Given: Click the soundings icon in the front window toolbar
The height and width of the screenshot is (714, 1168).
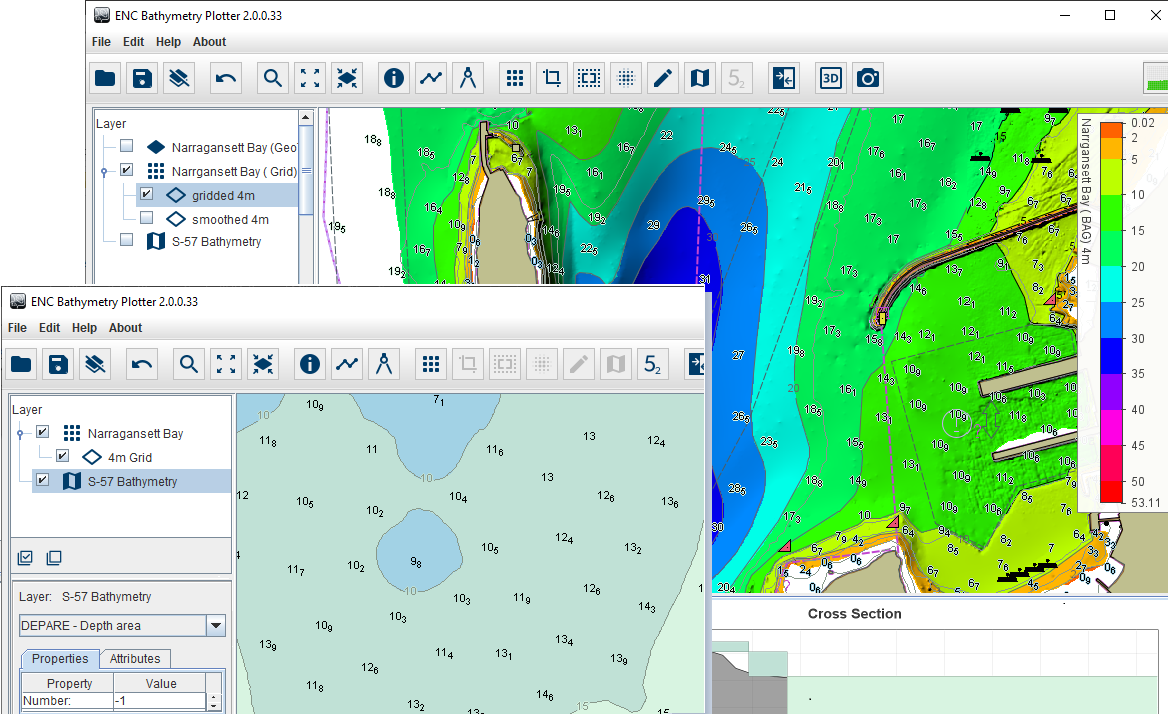Looking at the screenshot, I should pos(652,364).
